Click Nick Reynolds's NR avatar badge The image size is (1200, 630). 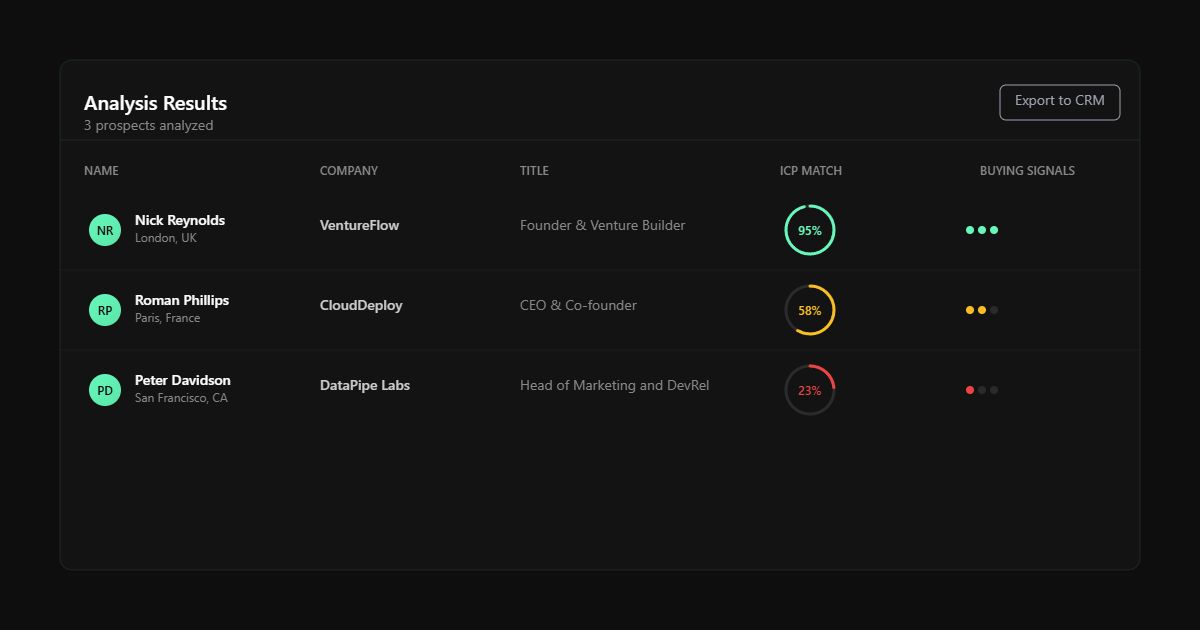point(105,229)
